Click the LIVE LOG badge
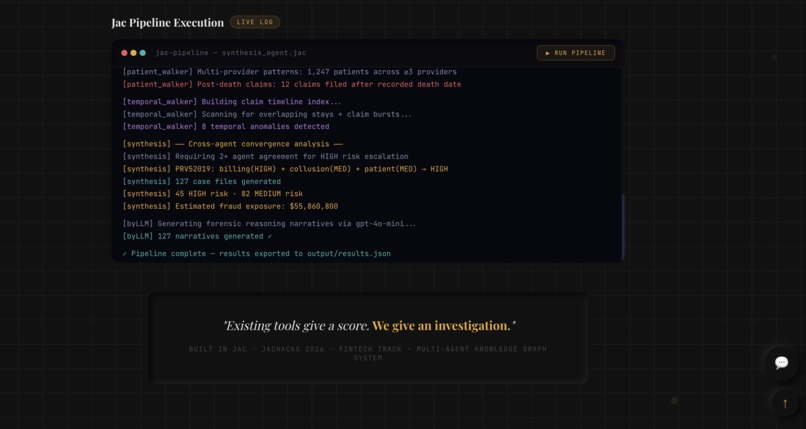The width and height of the screenshot is (806, 429). coord(255,22)
